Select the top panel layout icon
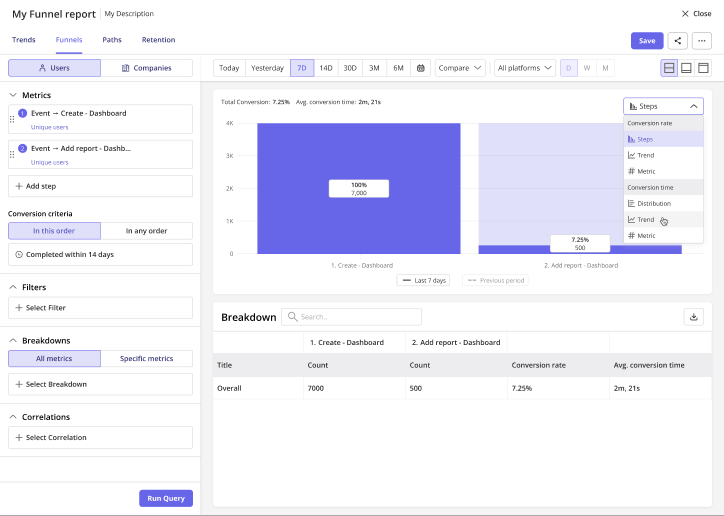Screen dimensions: 724x516 [x=703, y=68]
